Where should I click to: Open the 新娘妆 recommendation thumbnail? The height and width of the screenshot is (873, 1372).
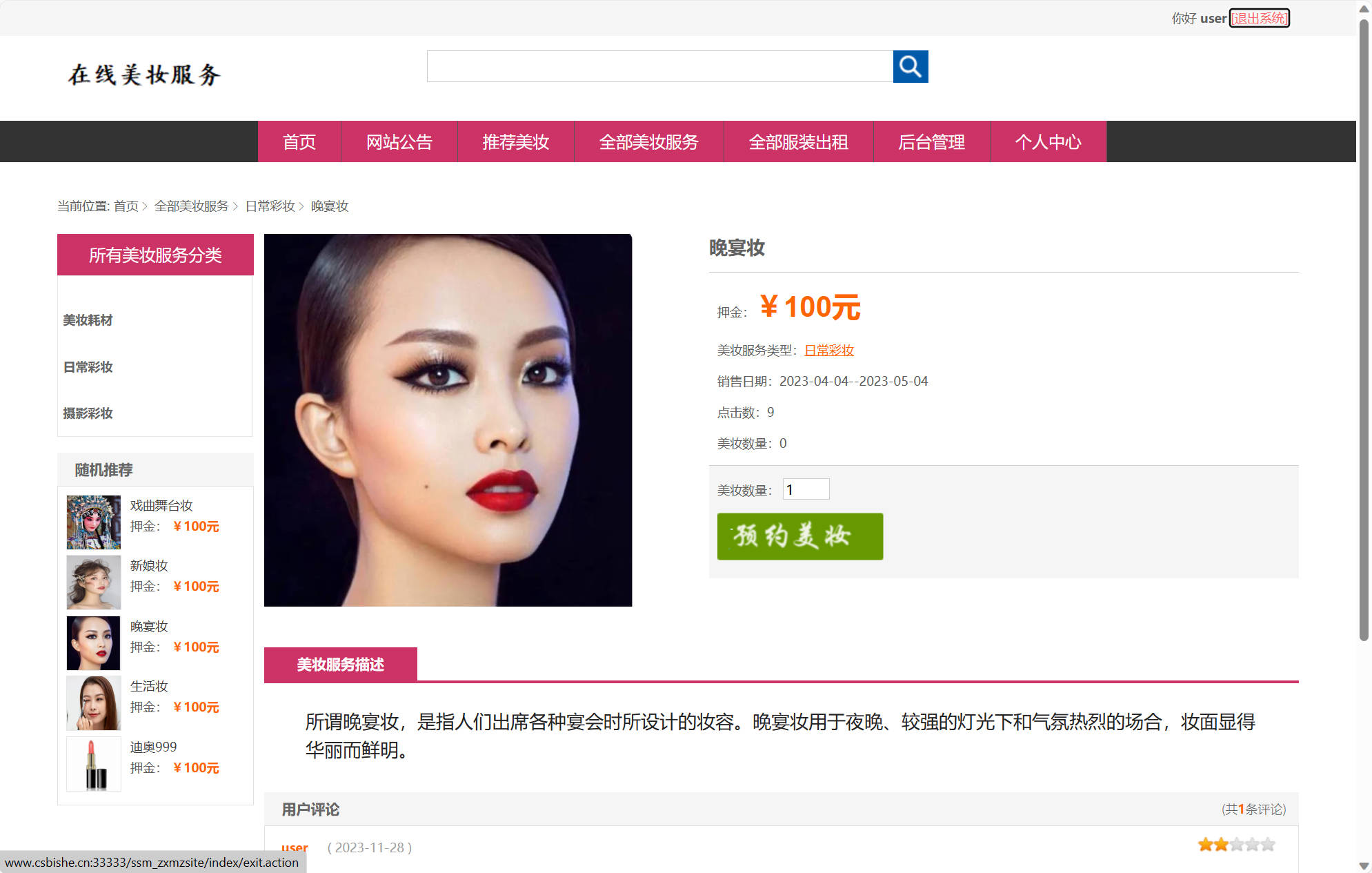click(x=93, y=582)
